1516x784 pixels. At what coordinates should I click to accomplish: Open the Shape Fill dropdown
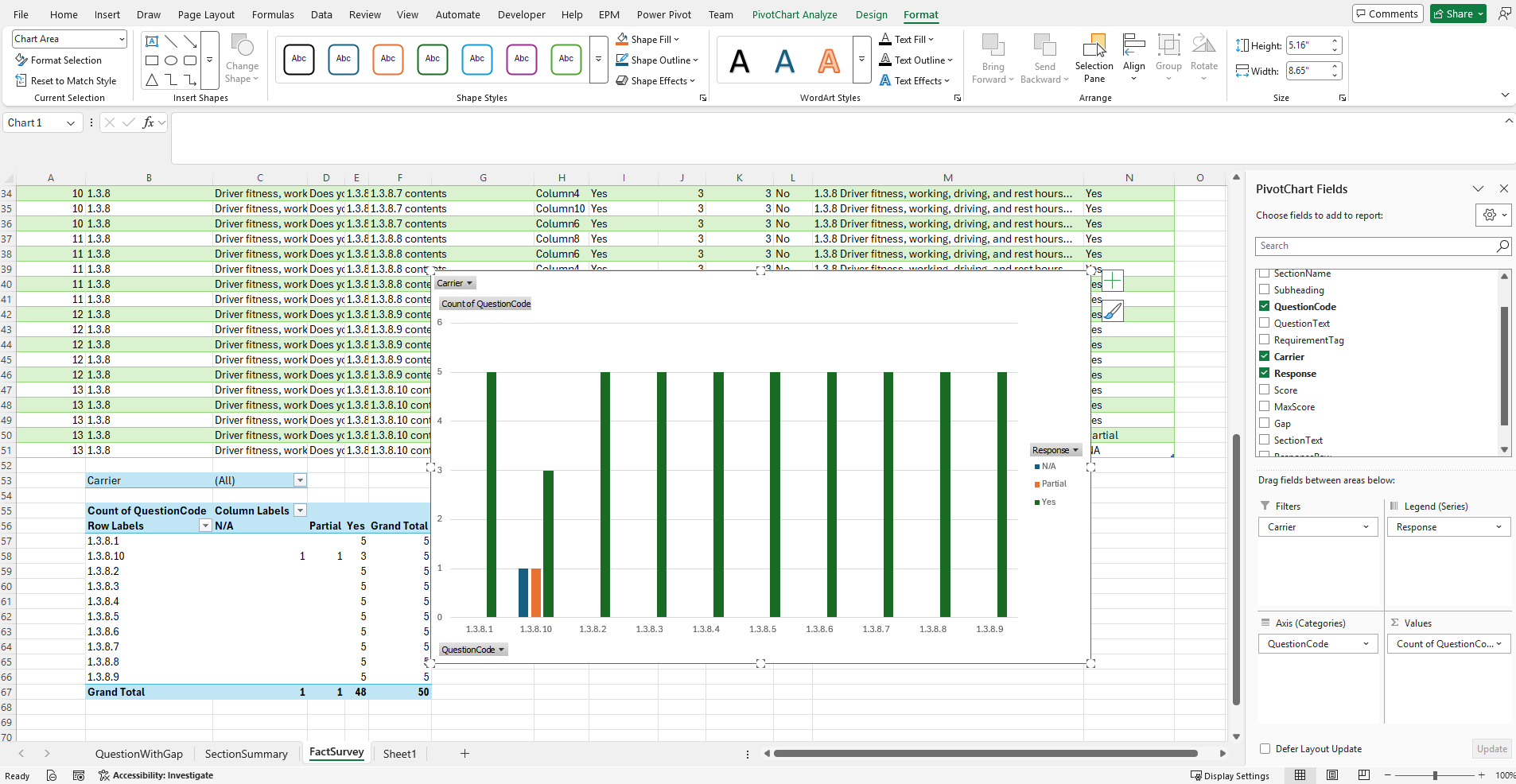tap(677, 40)
